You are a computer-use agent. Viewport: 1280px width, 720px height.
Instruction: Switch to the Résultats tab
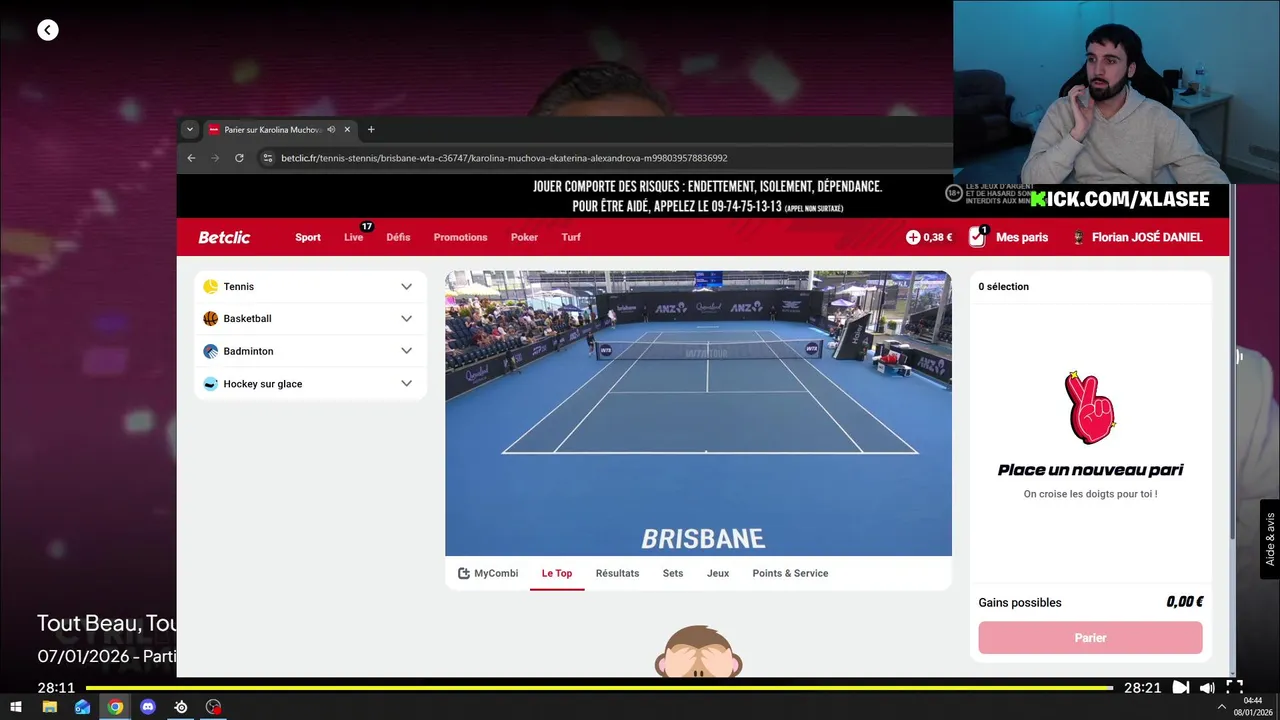[x=617, y=573]
